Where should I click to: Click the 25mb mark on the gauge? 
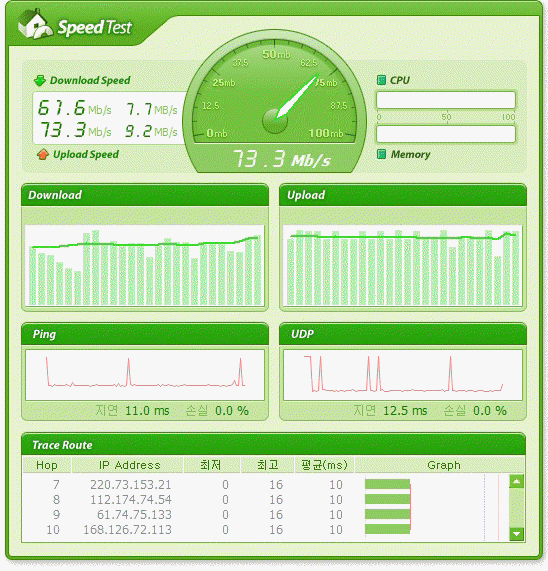(x=224, y=83)
